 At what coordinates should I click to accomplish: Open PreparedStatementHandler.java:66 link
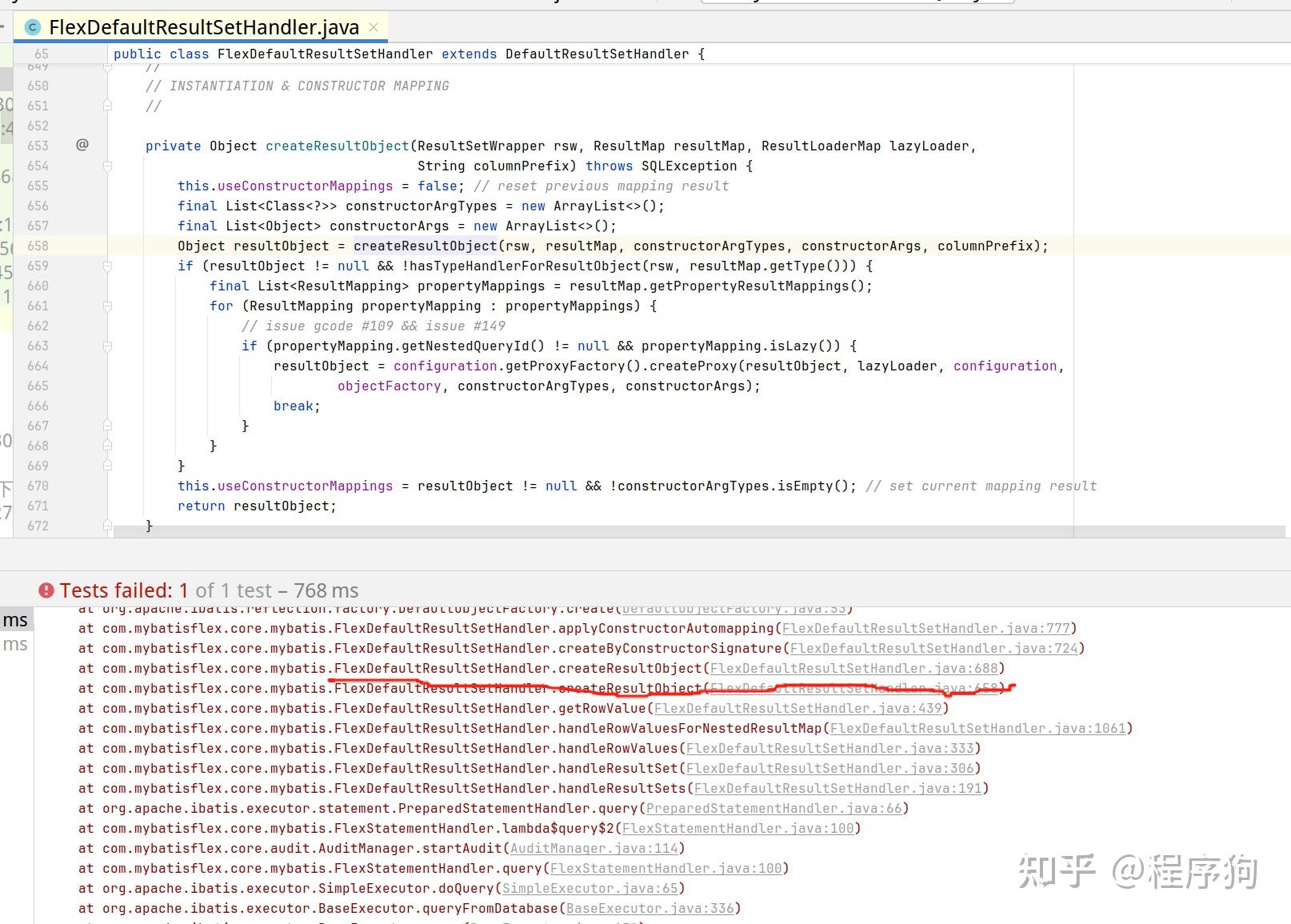point(773,808)
